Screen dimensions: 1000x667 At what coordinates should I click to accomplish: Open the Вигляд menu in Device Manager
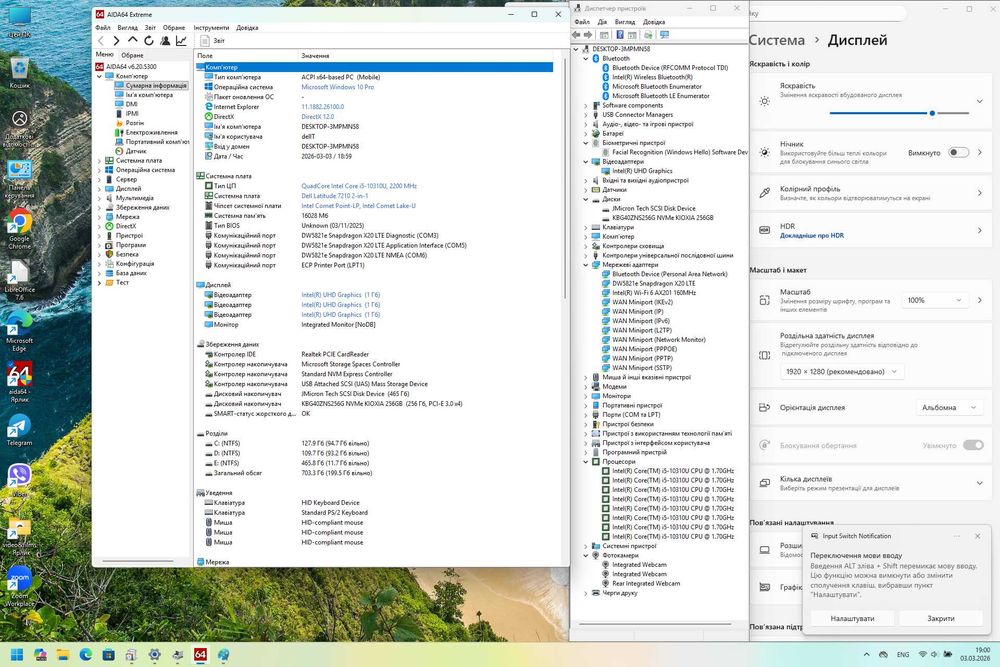[624, 22]
